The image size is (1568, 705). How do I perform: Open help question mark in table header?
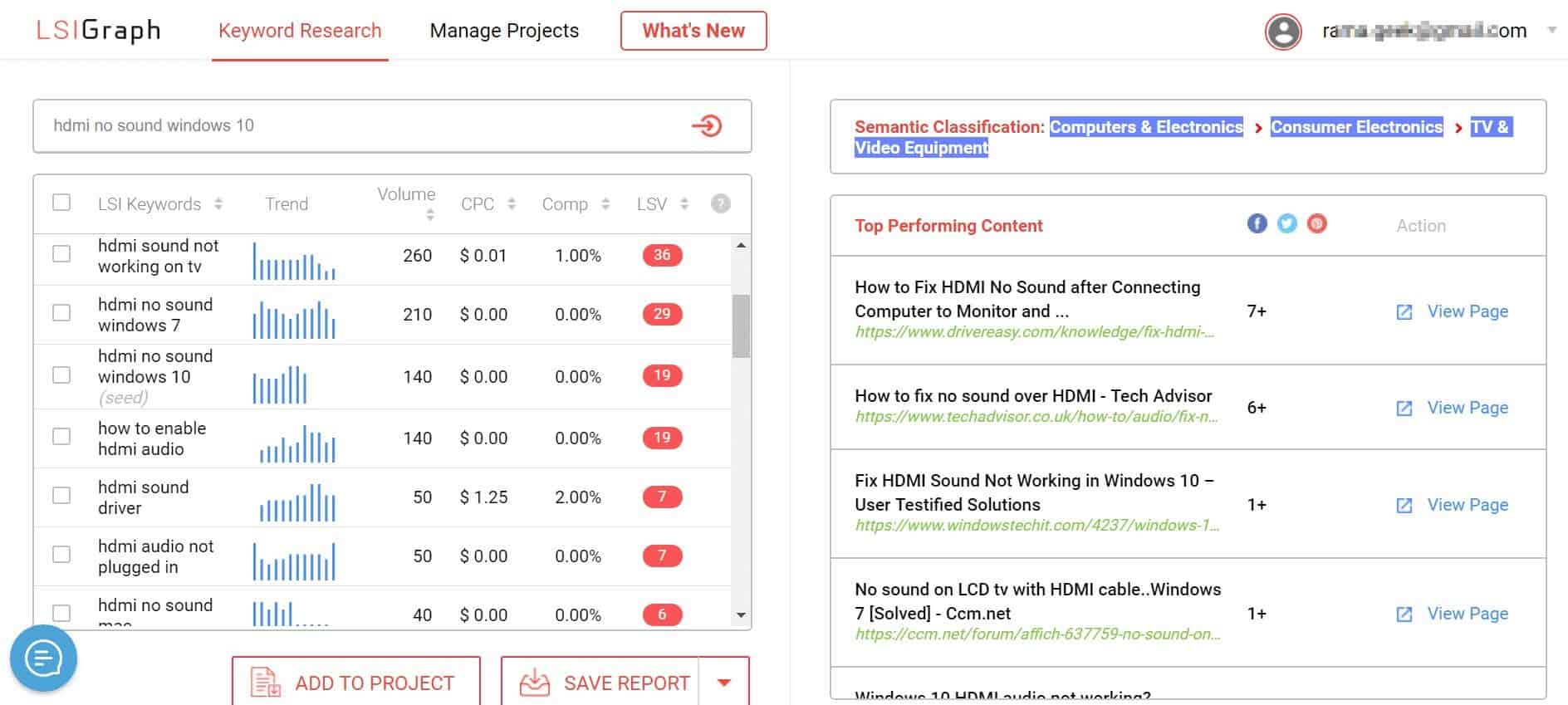[721, 203]
